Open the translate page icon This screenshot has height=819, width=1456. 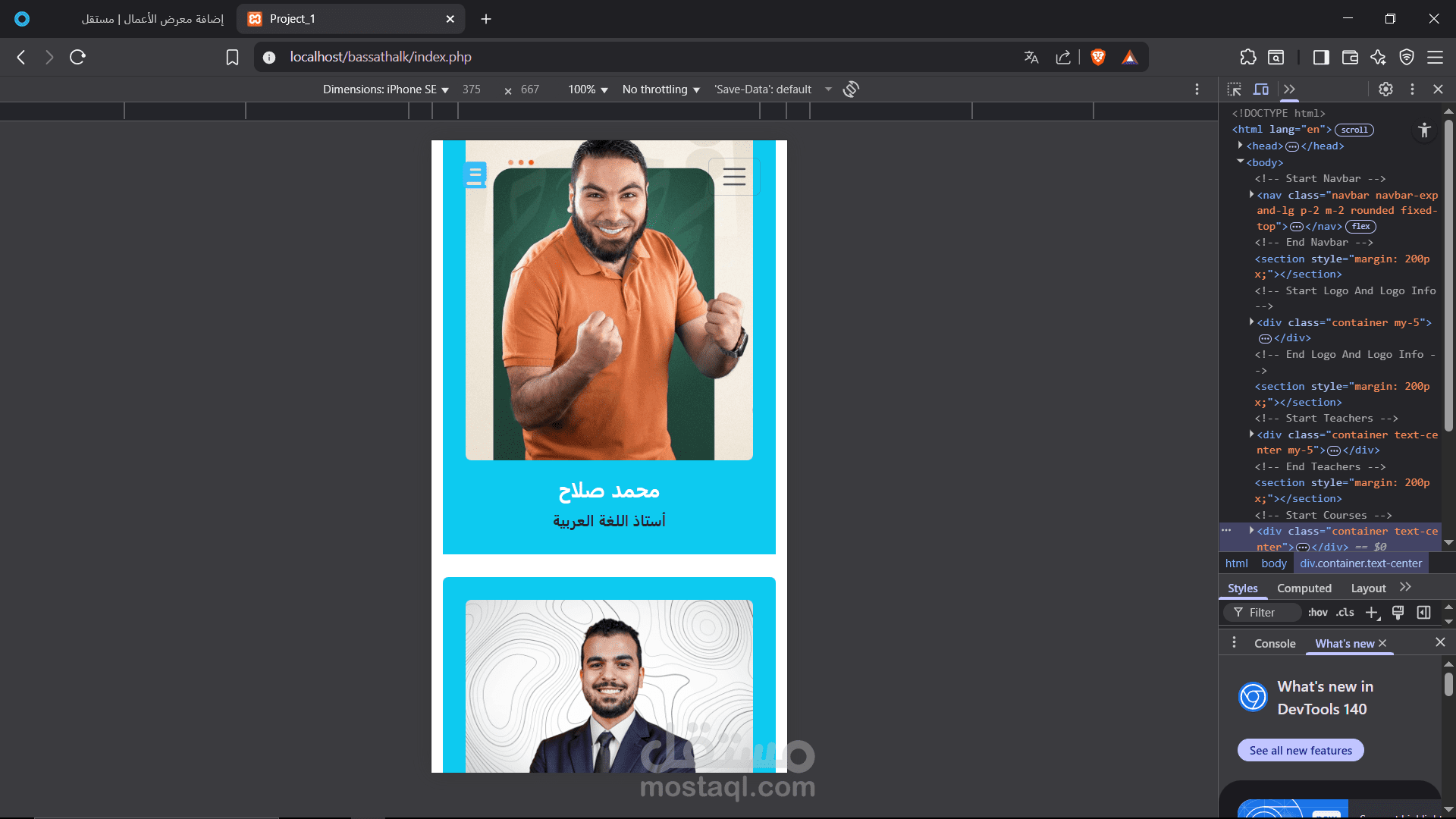click(1031, 57)
